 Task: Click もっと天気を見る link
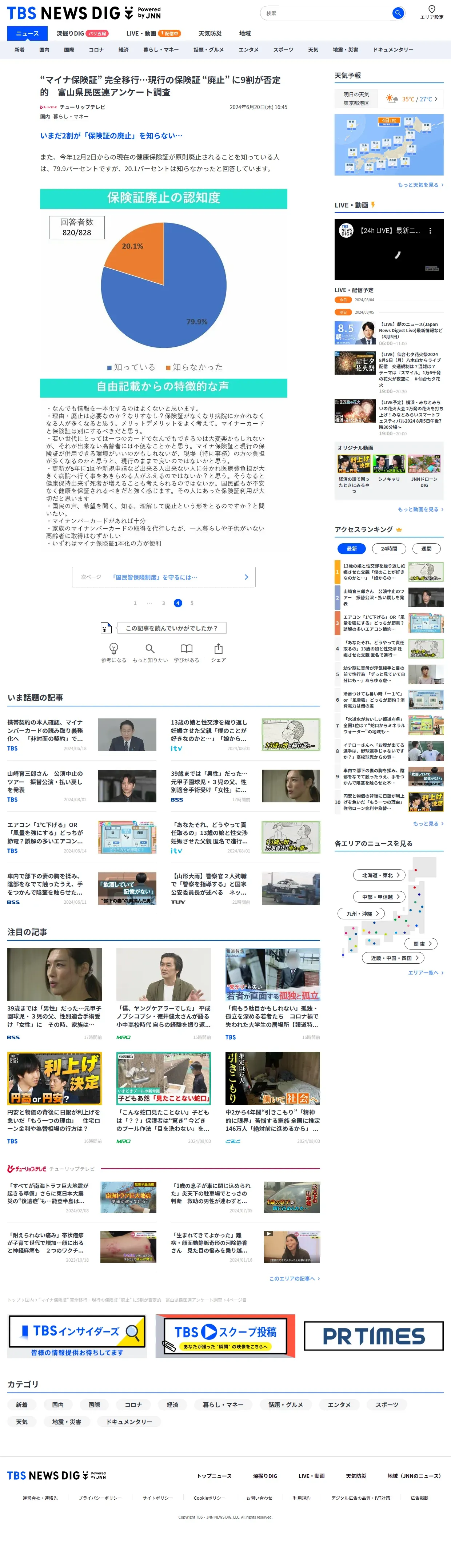[x=420, y=185]
